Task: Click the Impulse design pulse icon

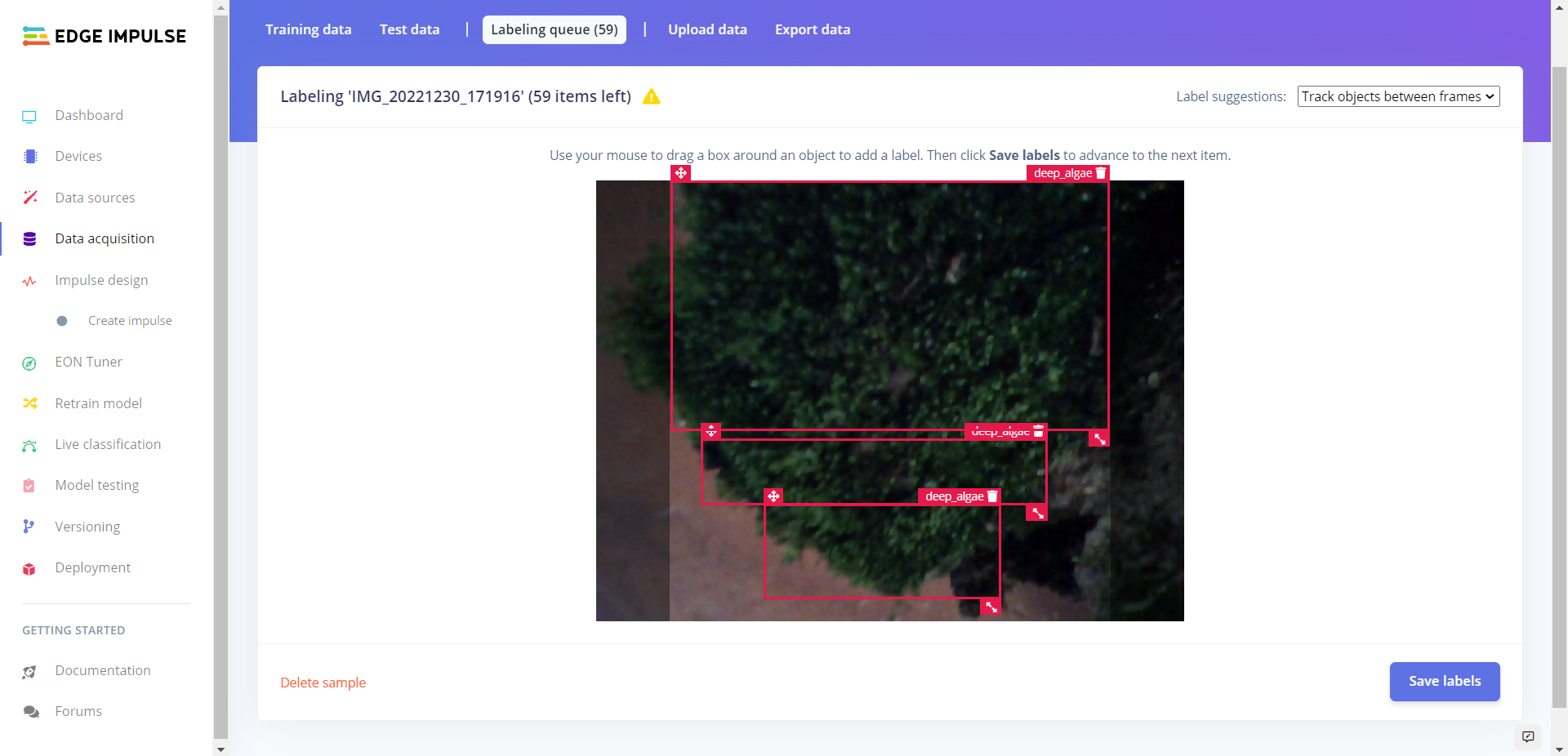Action: pos(29,281)
